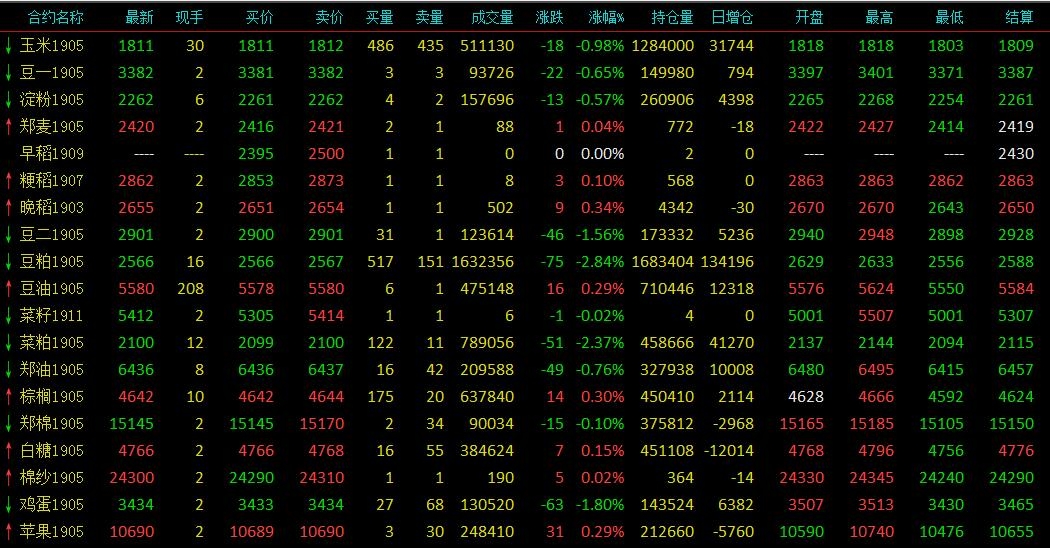Image resolution: width=1050 pixels, height=548 pixels.
Task: Click the 现手 column header
Action: (190, 17)
